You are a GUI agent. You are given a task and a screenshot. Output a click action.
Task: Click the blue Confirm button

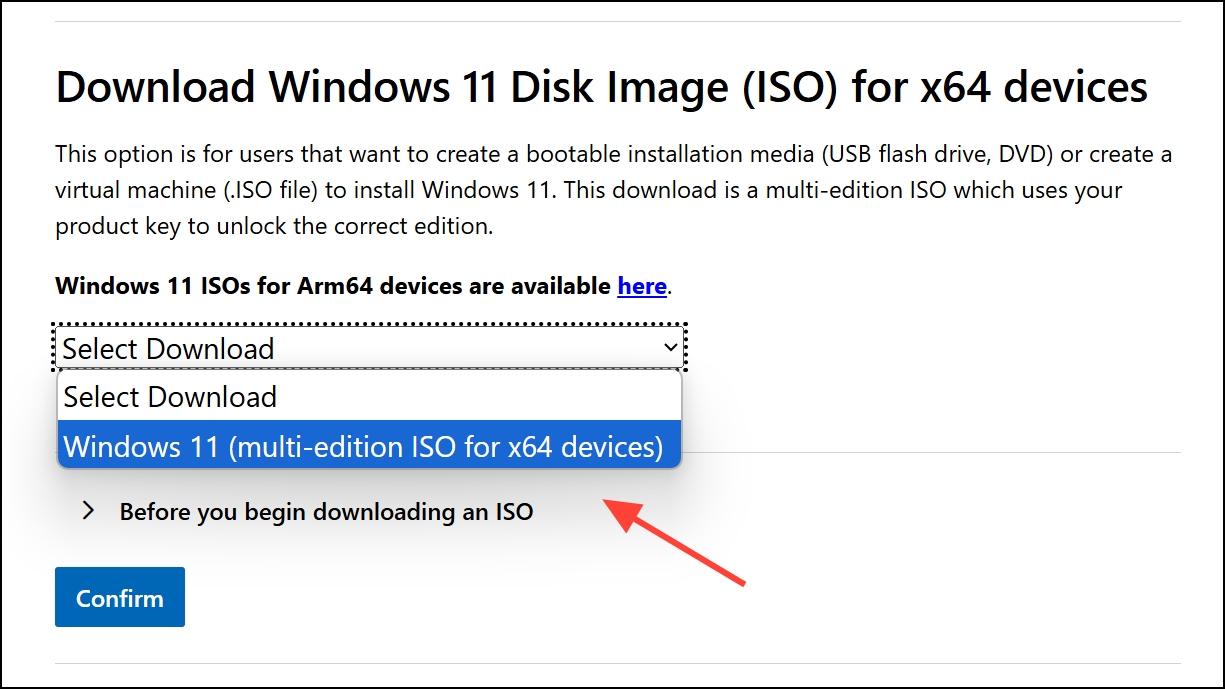(120, 597)
